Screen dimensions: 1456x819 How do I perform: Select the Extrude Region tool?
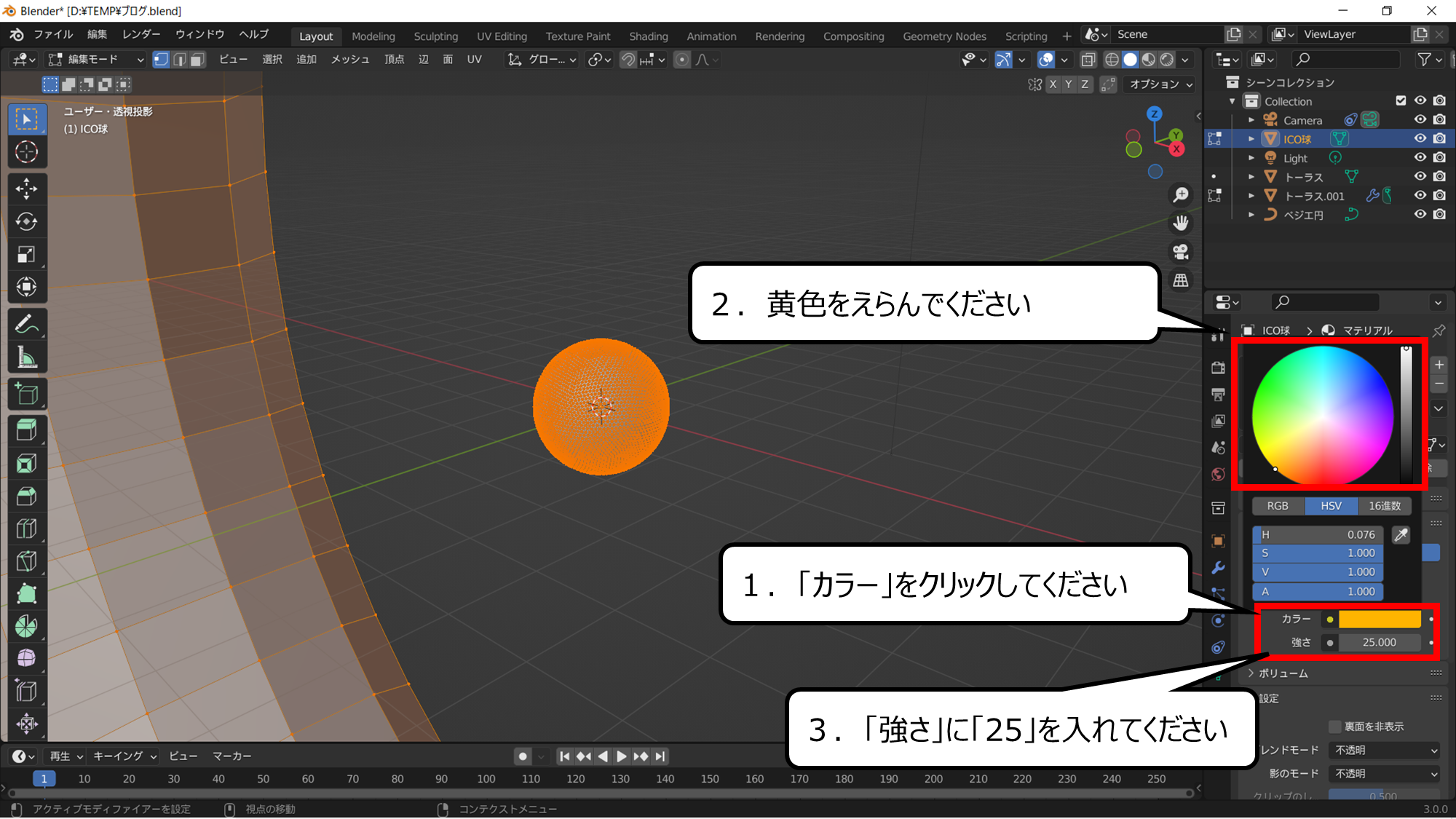tap(27, 431)
